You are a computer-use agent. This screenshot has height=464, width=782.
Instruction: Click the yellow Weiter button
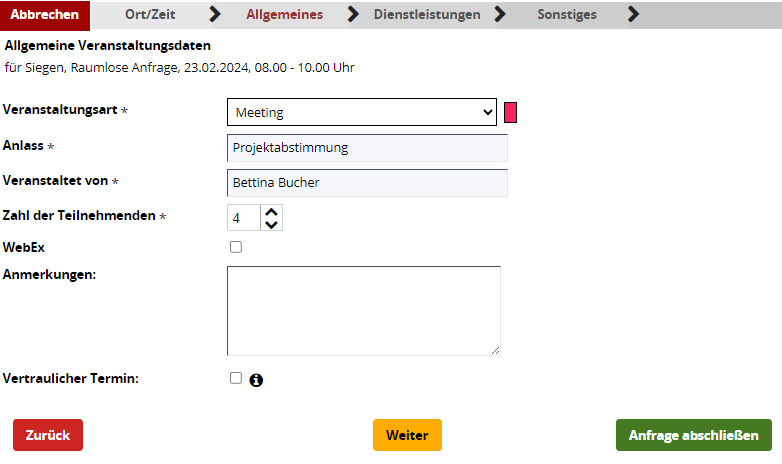point(407,435)
